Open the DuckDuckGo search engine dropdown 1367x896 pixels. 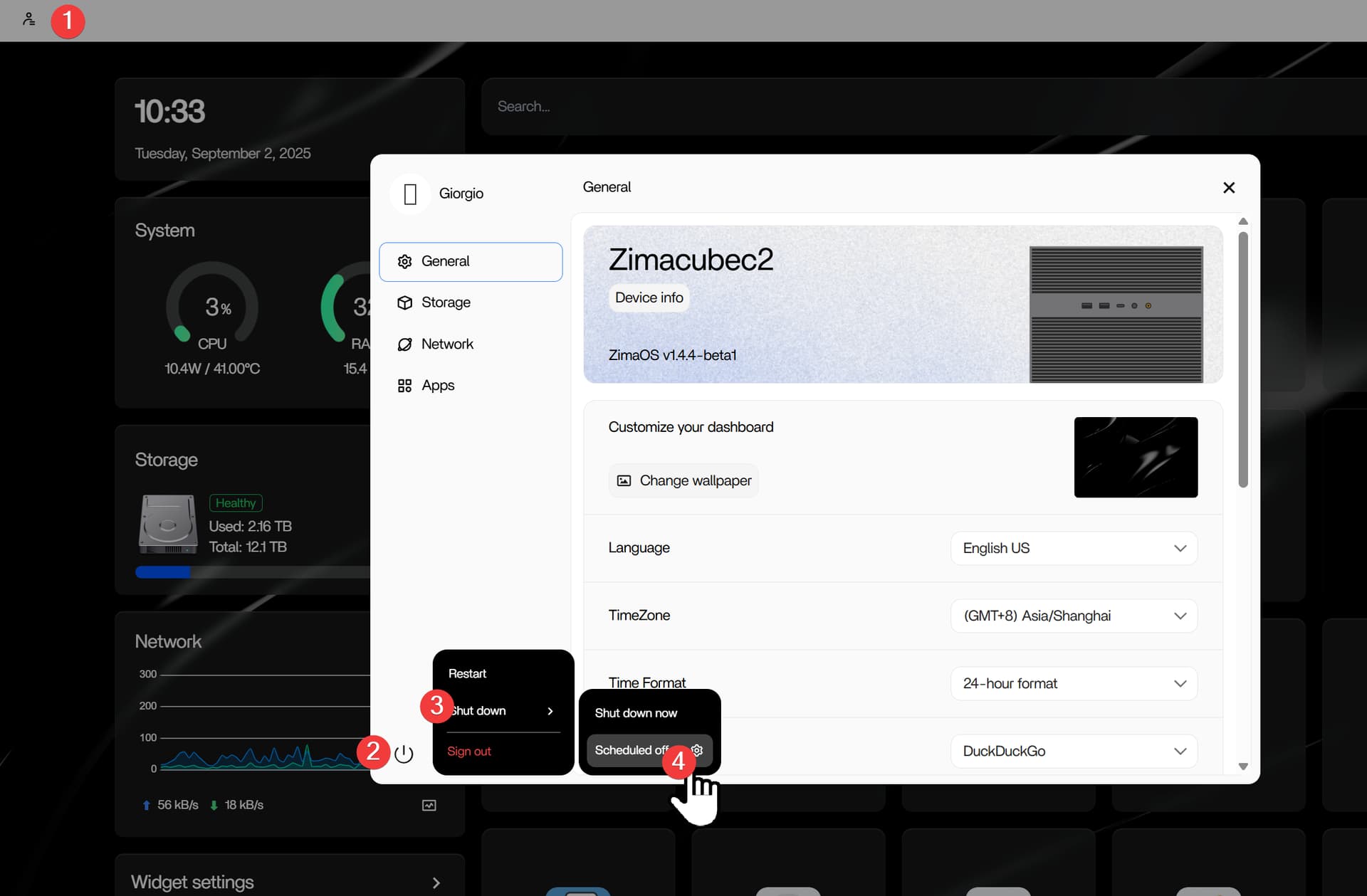(1073, 751)
